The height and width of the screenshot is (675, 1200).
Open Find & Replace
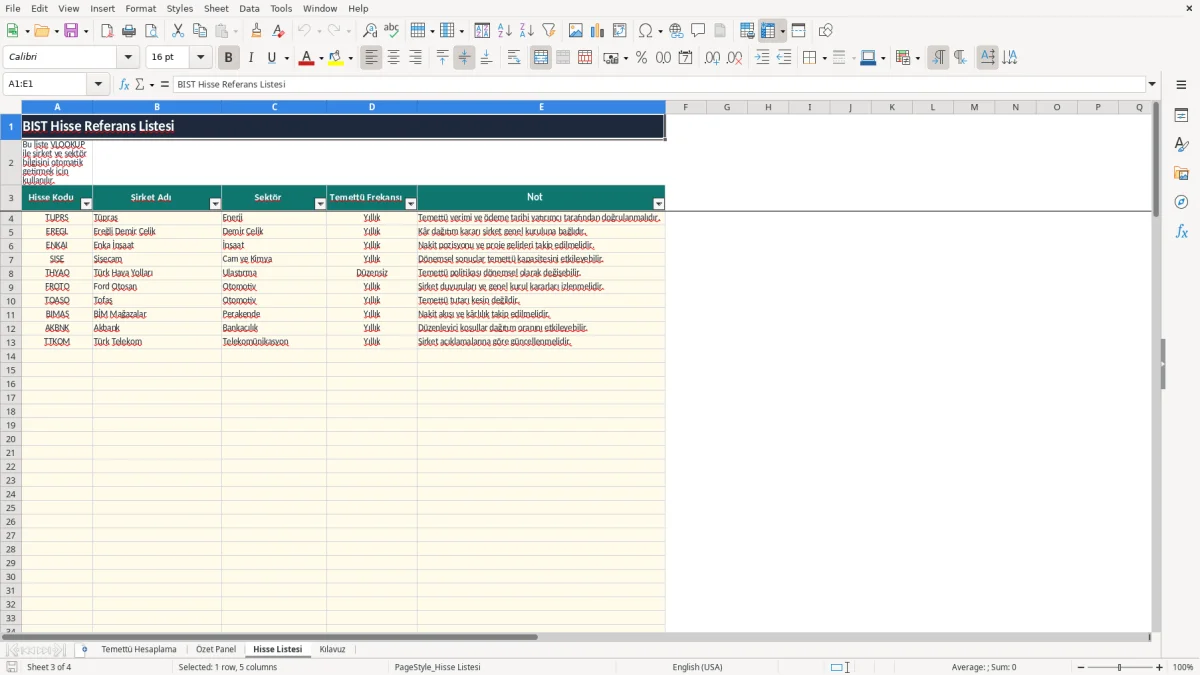pyautogui.click(x=370, y=31)
